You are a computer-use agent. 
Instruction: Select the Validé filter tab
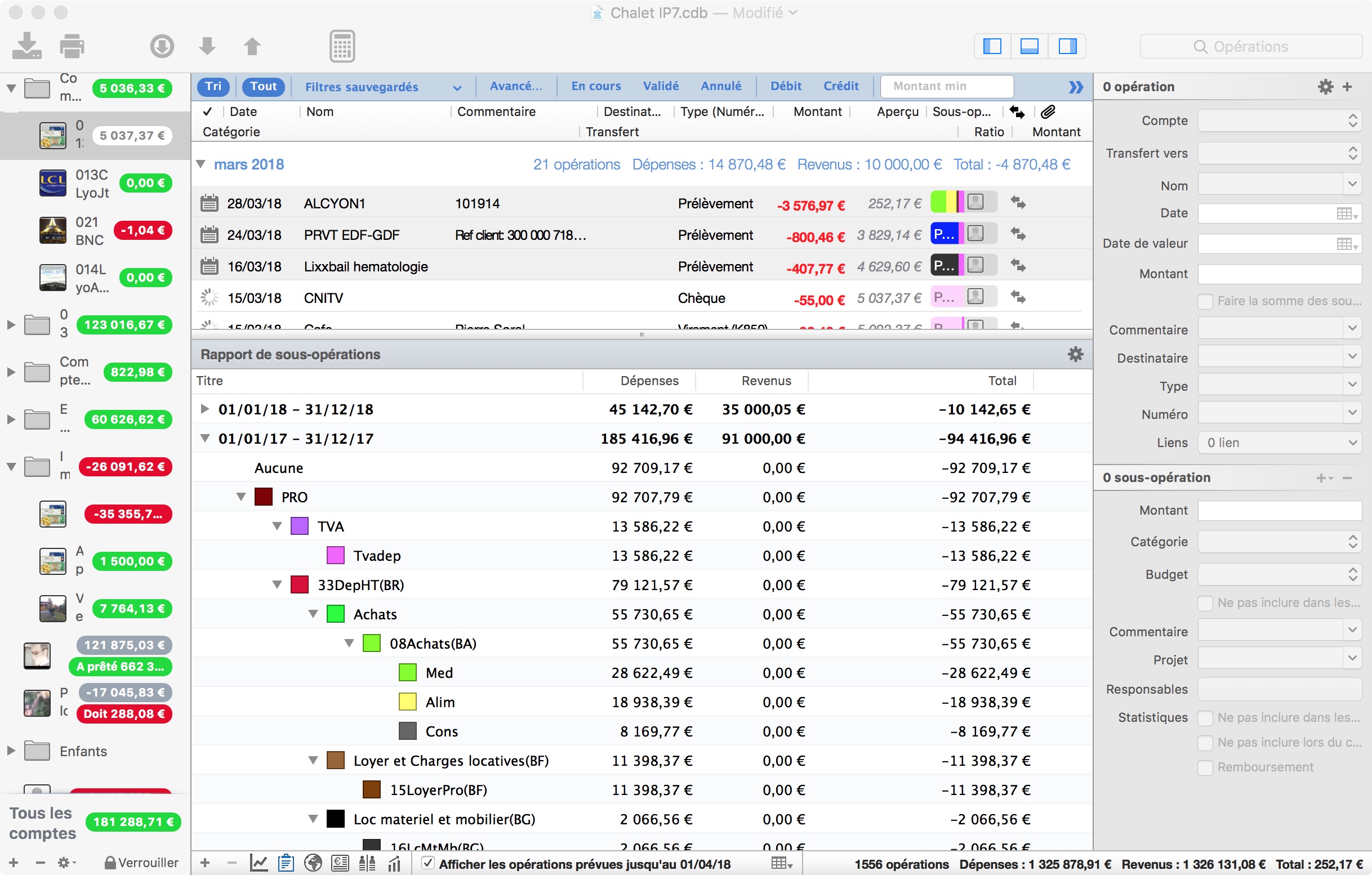point(661,87)
